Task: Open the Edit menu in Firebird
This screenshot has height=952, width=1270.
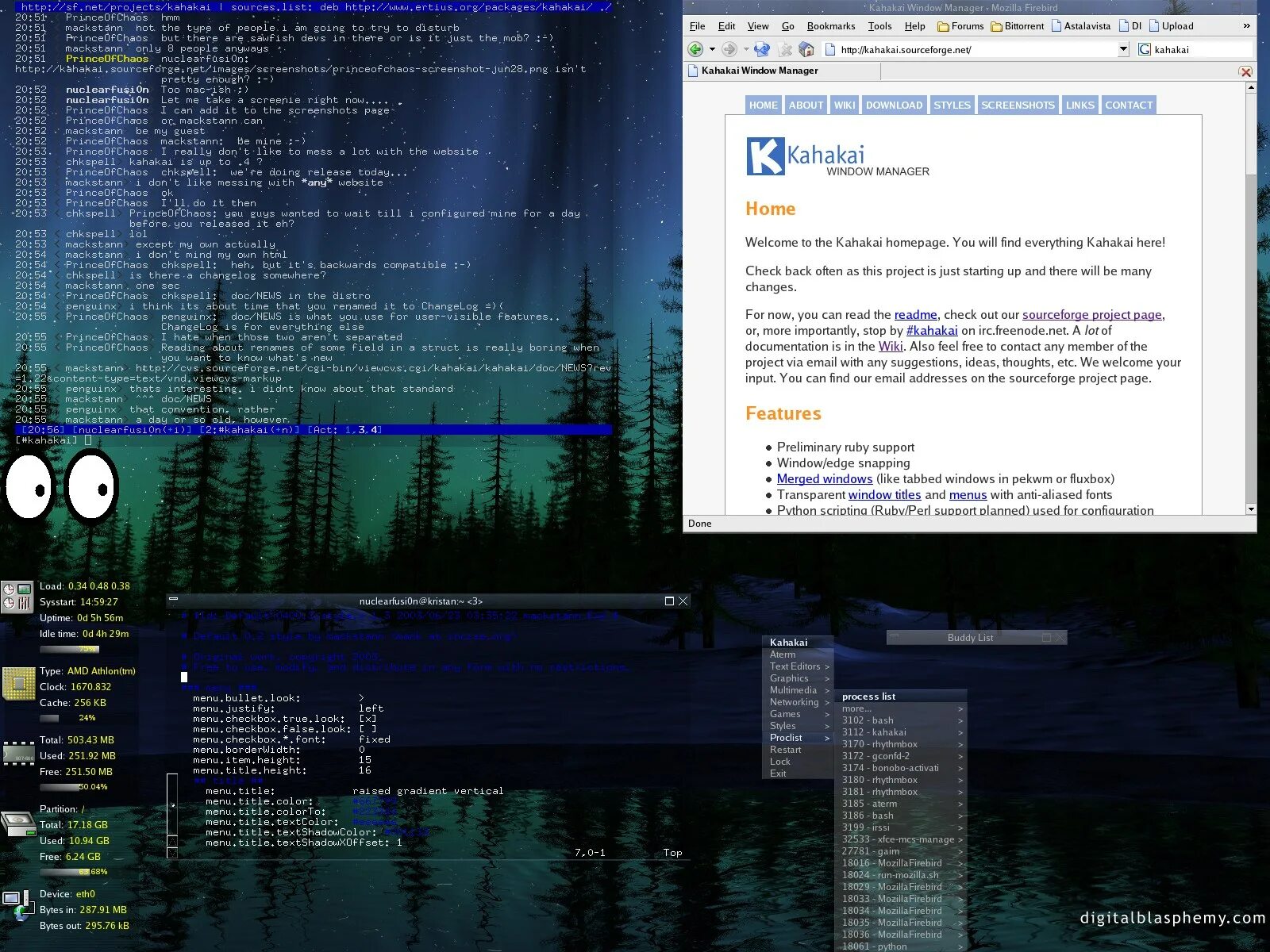Action: pos(726,26)
